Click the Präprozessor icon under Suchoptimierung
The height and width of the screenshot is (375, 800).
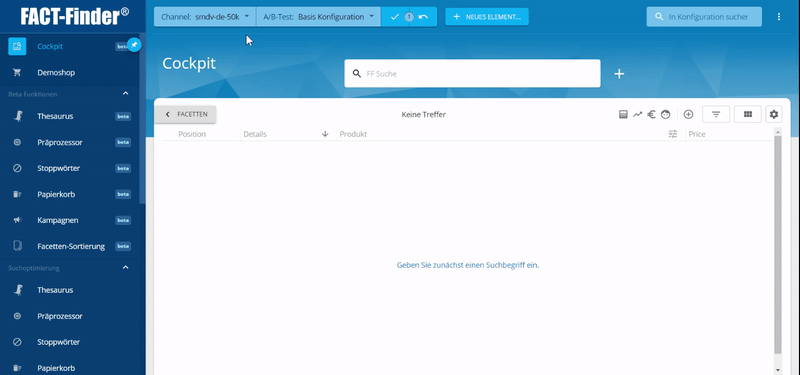click(x=17, y=316)
